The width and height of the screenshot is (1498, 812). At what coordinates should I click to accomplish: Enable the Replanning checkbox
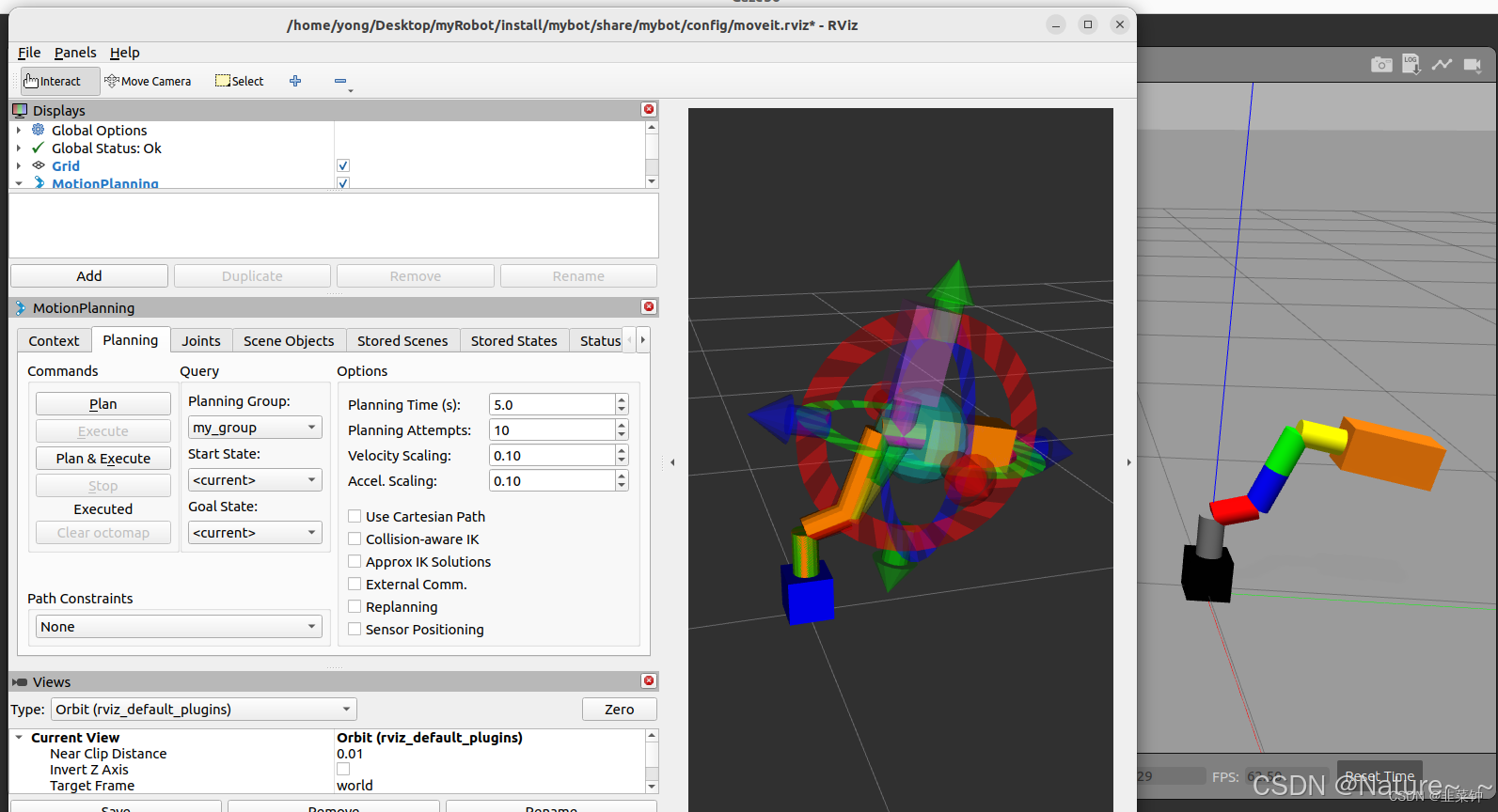[x=355, y=606]
